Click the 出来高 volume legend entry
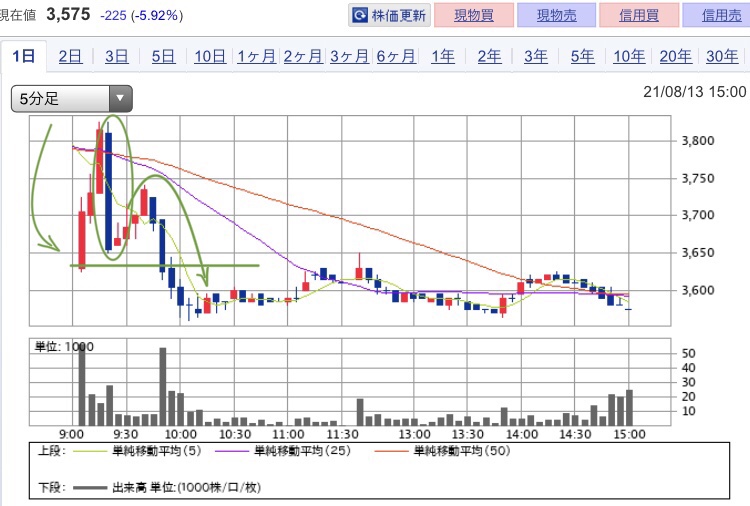This screenshot has width=750, height=506. pos(187,487)
